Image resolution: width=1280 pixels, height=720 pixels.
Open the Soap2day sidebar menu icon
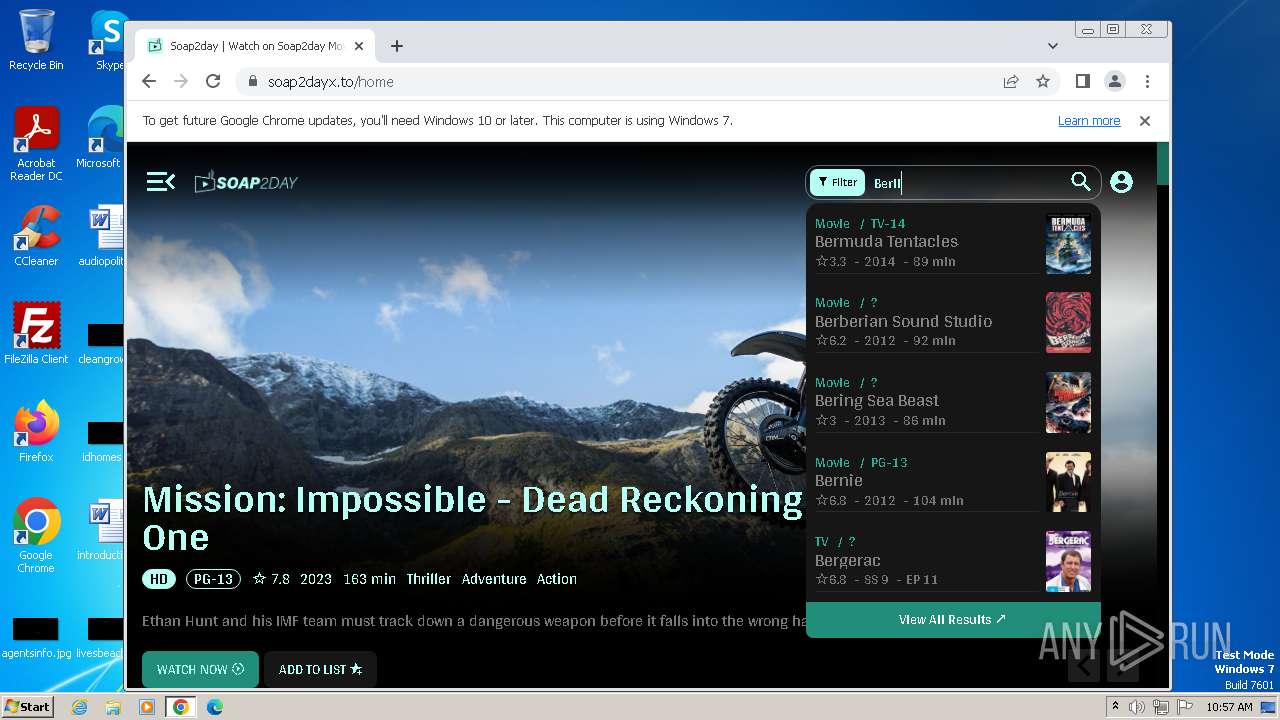coord(160,182)
